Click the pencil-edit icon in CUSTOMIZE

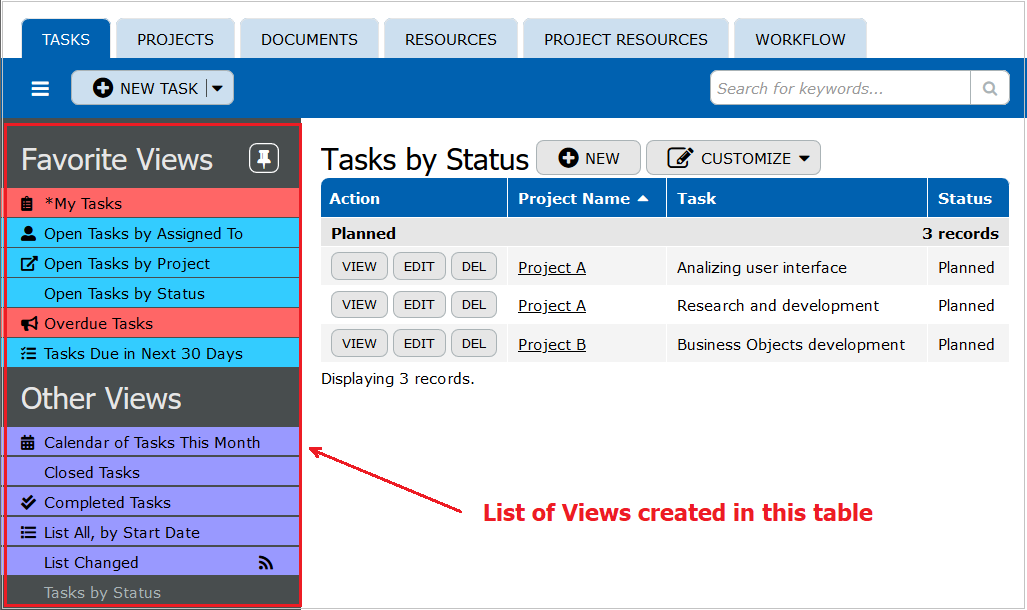(680, 158)
